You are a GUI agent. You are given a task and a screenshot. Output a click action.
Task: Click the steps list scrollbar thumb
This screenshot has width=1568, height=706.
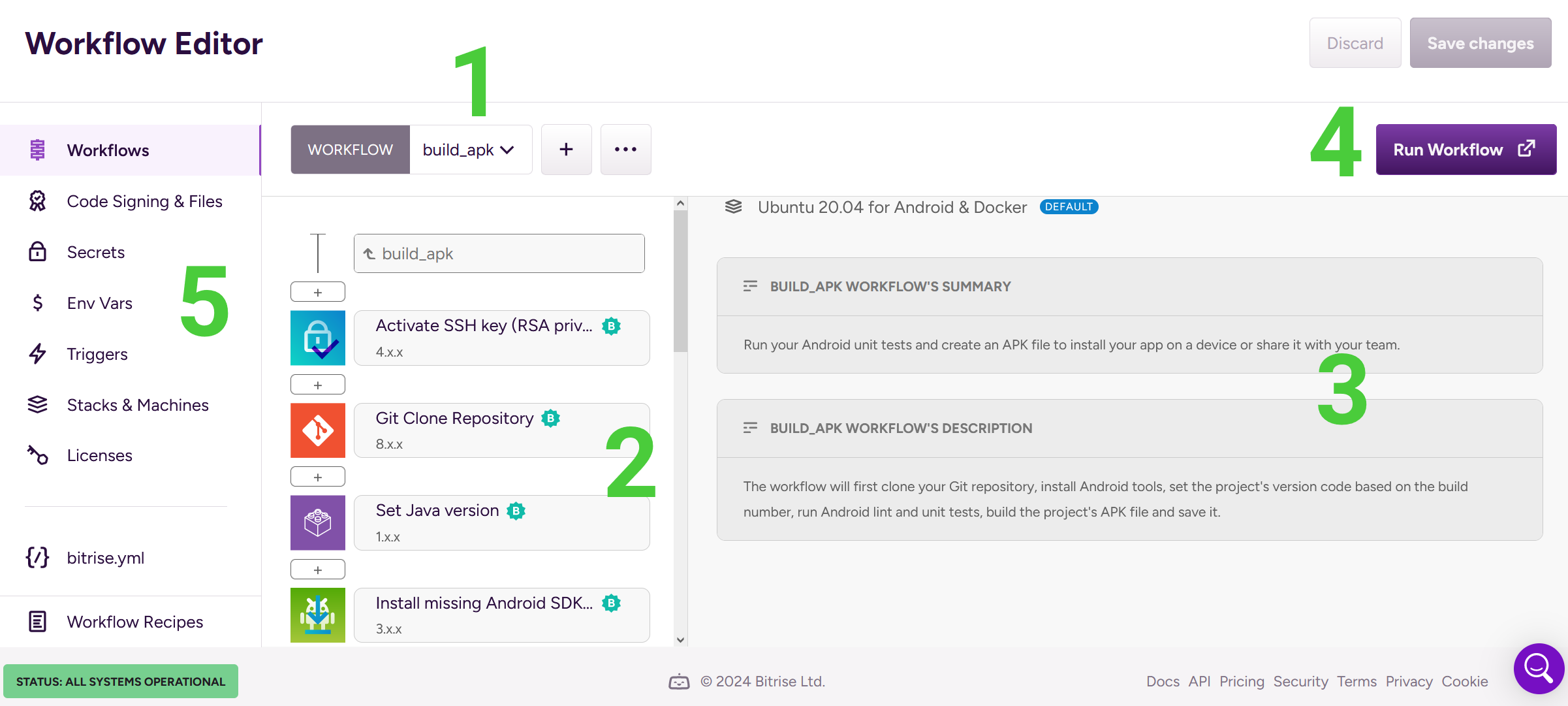(x=681, y=281)
